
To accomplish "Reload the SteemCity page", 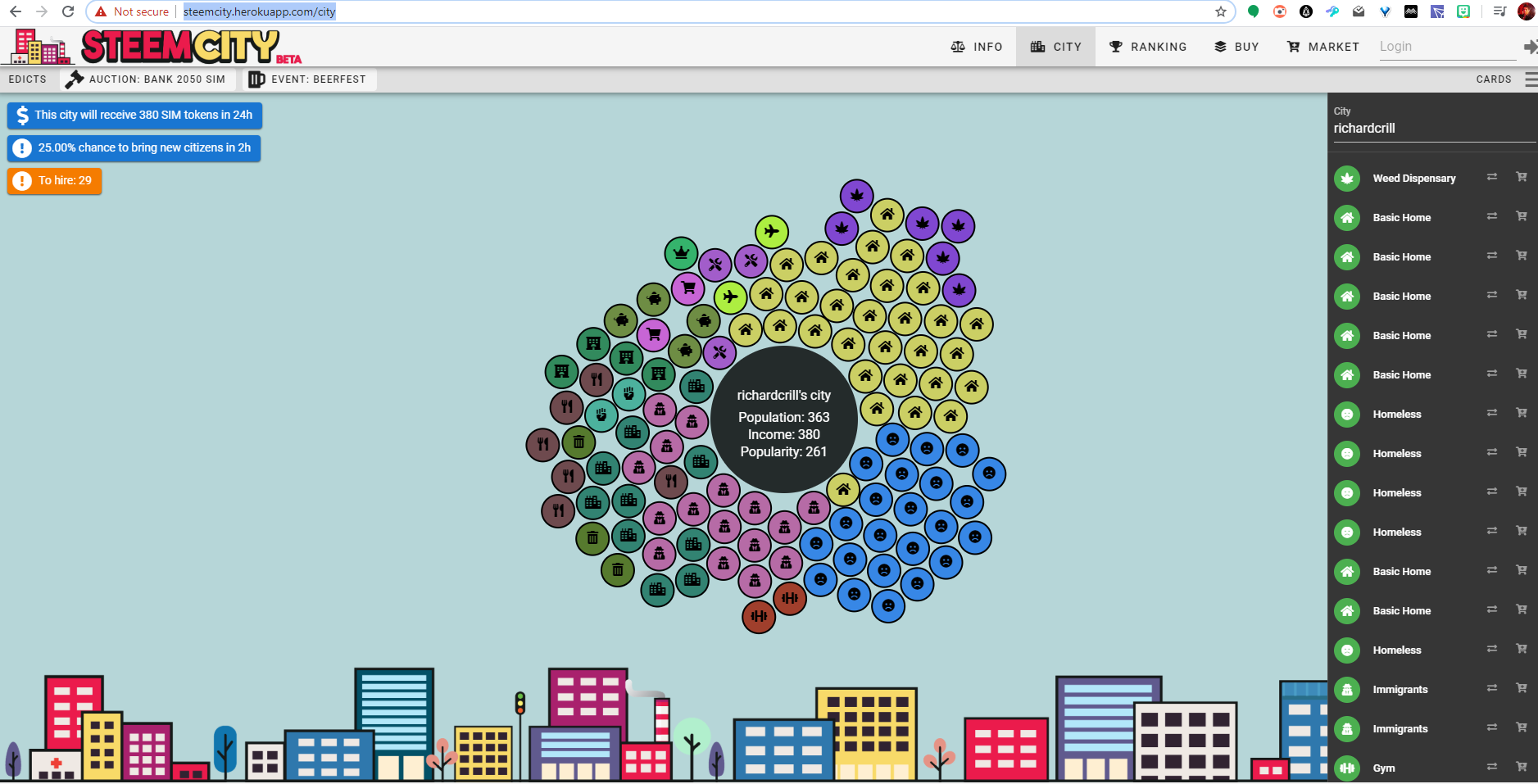I will coord(68,11).
